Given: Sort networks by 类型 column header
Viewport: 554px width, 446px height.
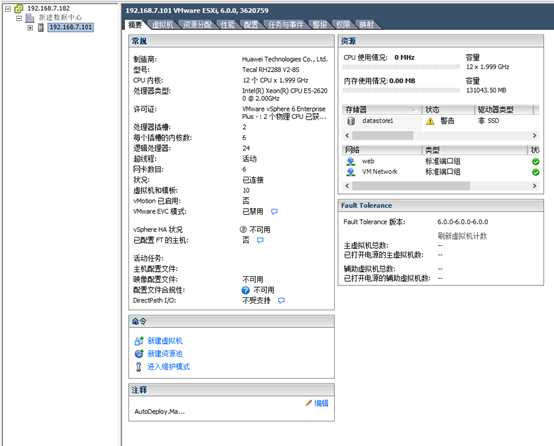Looking at the screenshot, I should point(475,150).
